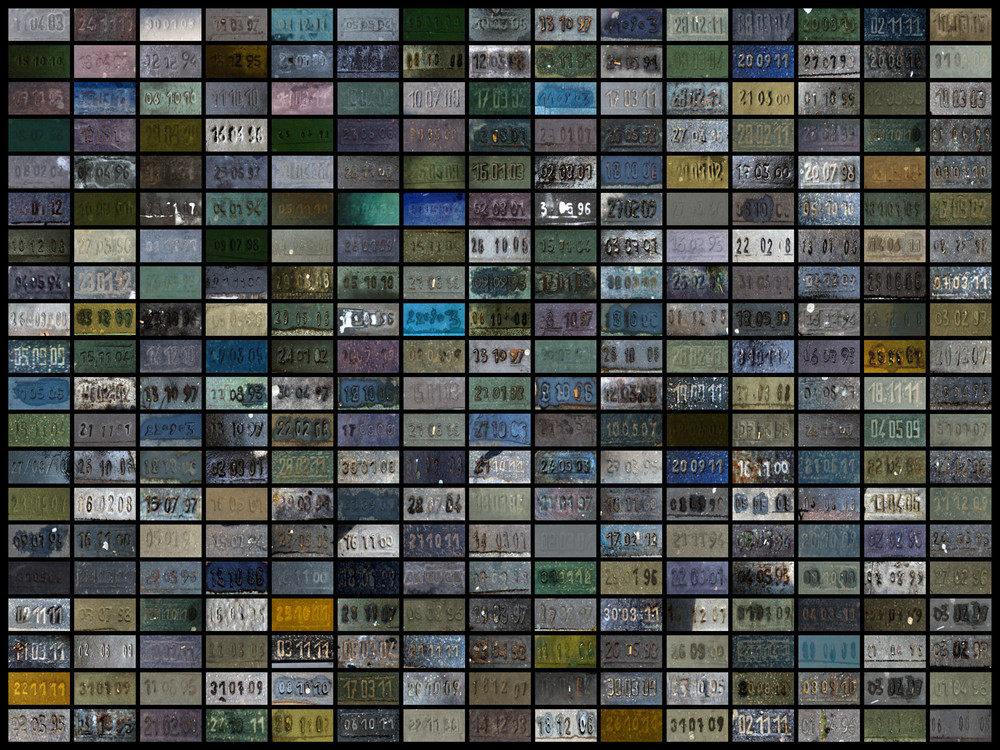This screenshot has width=1000, height=750.
Task: Click the dark thumbnail with white 05 96 digits
Action: pos(565,209)
